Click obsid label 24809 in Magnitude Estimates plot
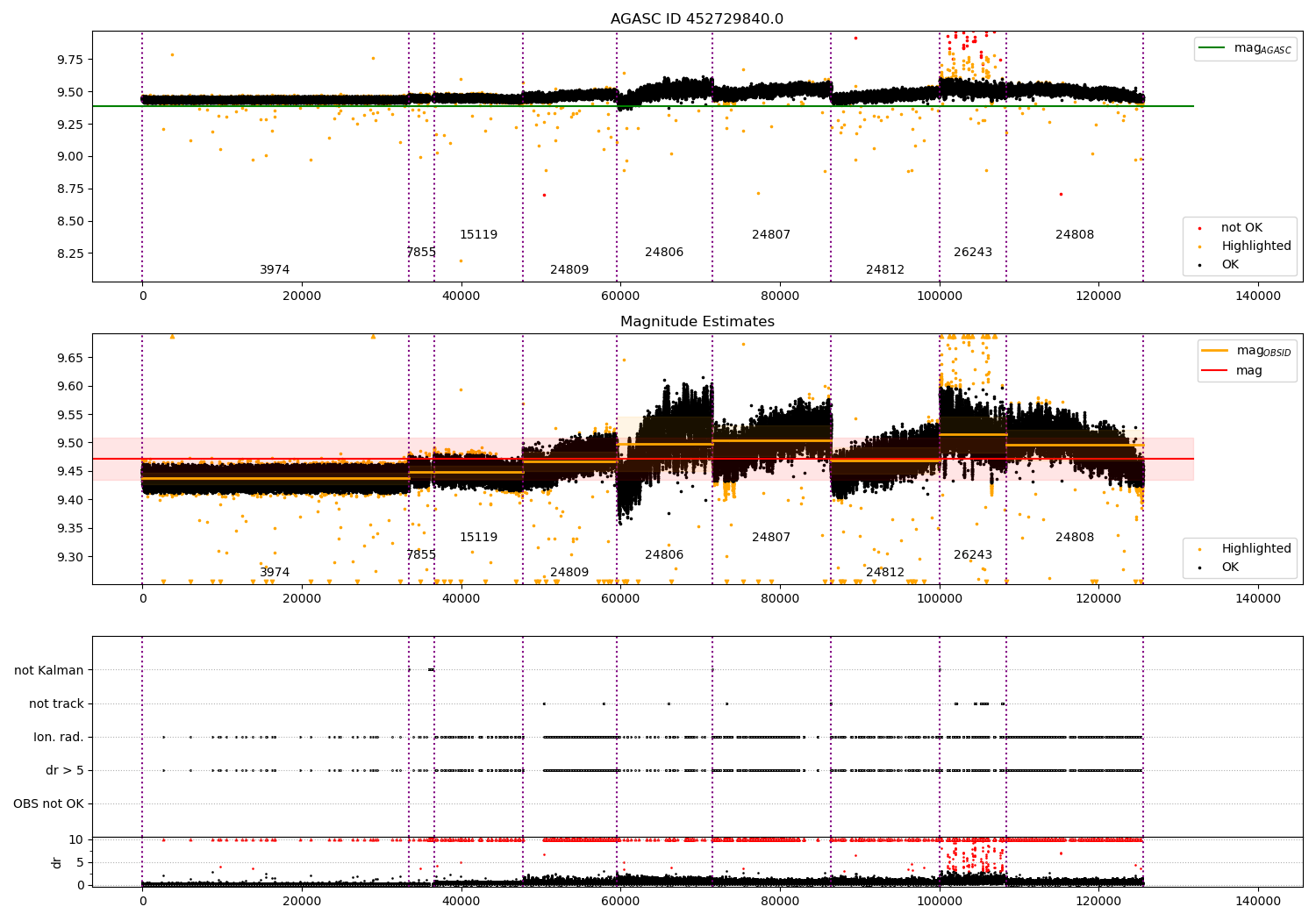The width and height of the screenshot is (1316, 921). pyautogui.click(x=569, y=573)
